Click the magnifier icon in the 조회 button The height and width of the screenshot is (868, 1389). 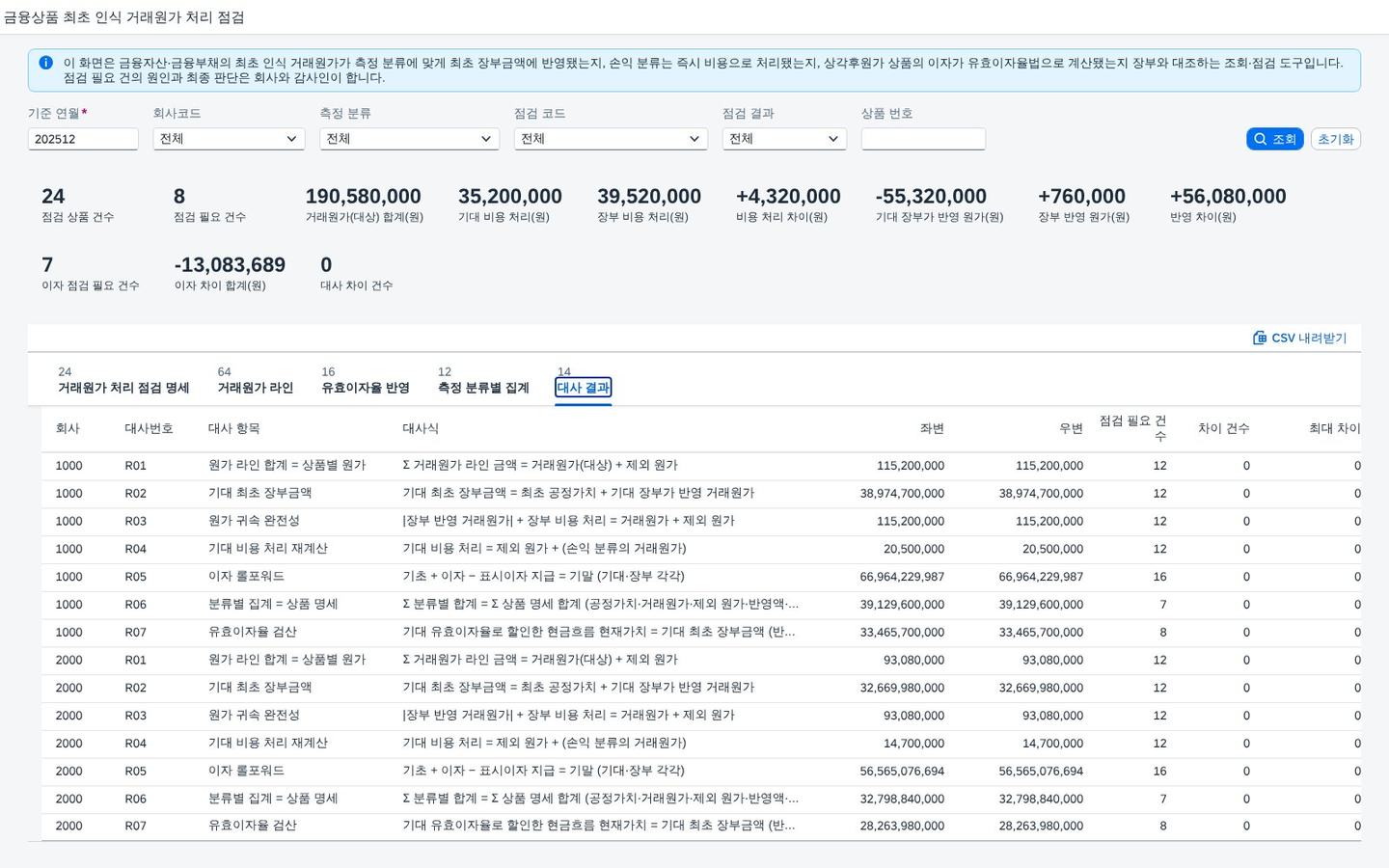(1260, 139)
